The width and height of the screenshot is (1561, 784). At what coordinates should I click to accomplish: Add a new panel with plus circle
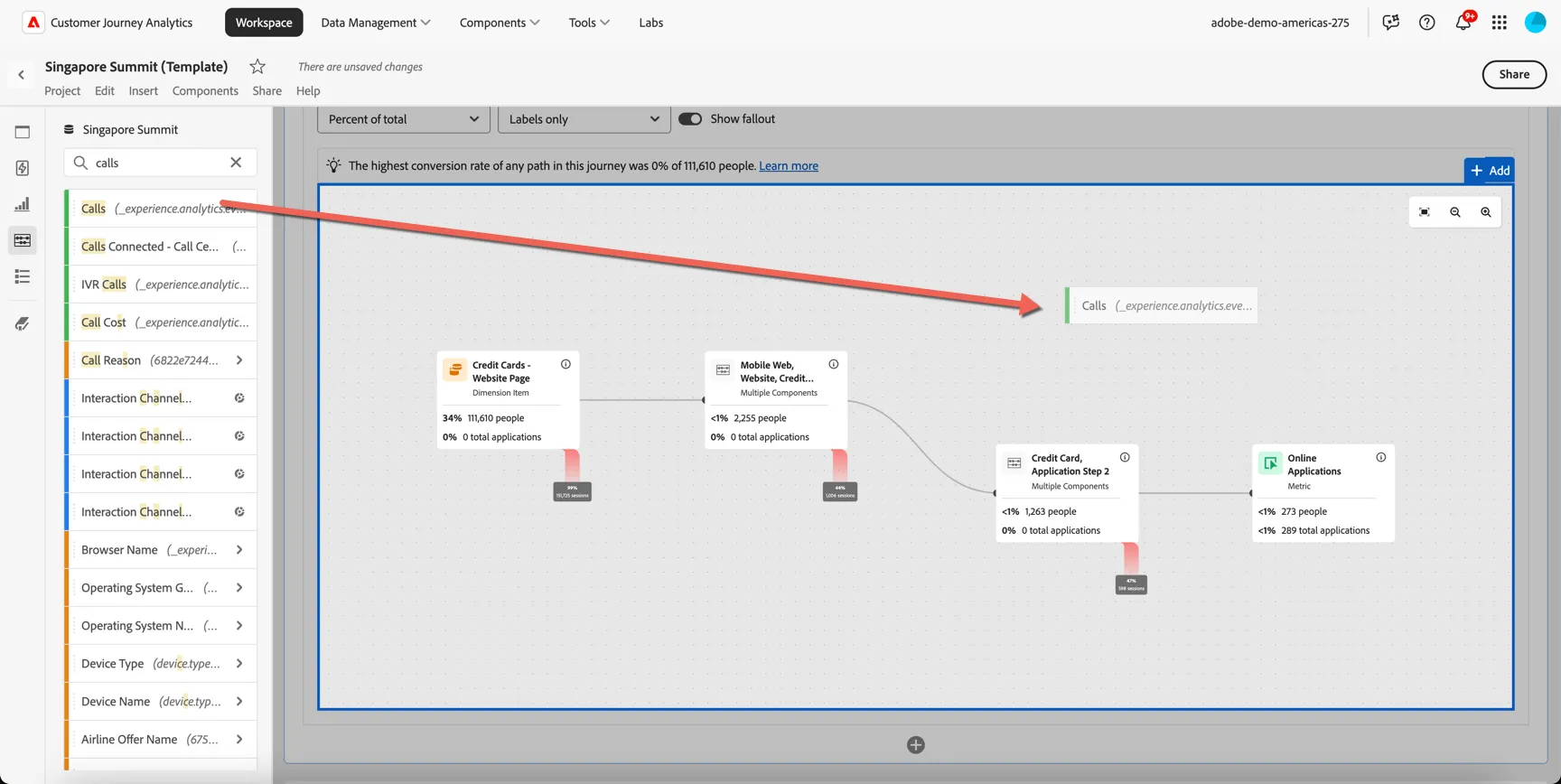click(x=916, y=745)
